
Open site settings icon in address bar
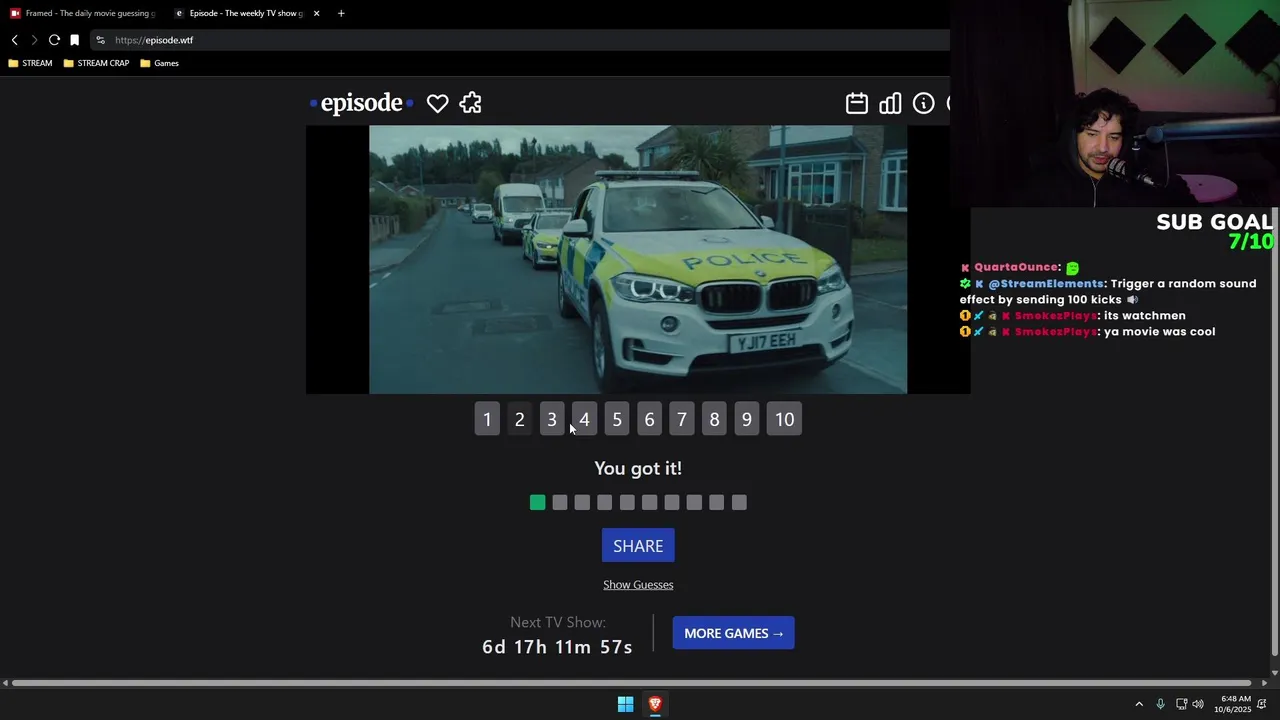[x=100, y=40]
